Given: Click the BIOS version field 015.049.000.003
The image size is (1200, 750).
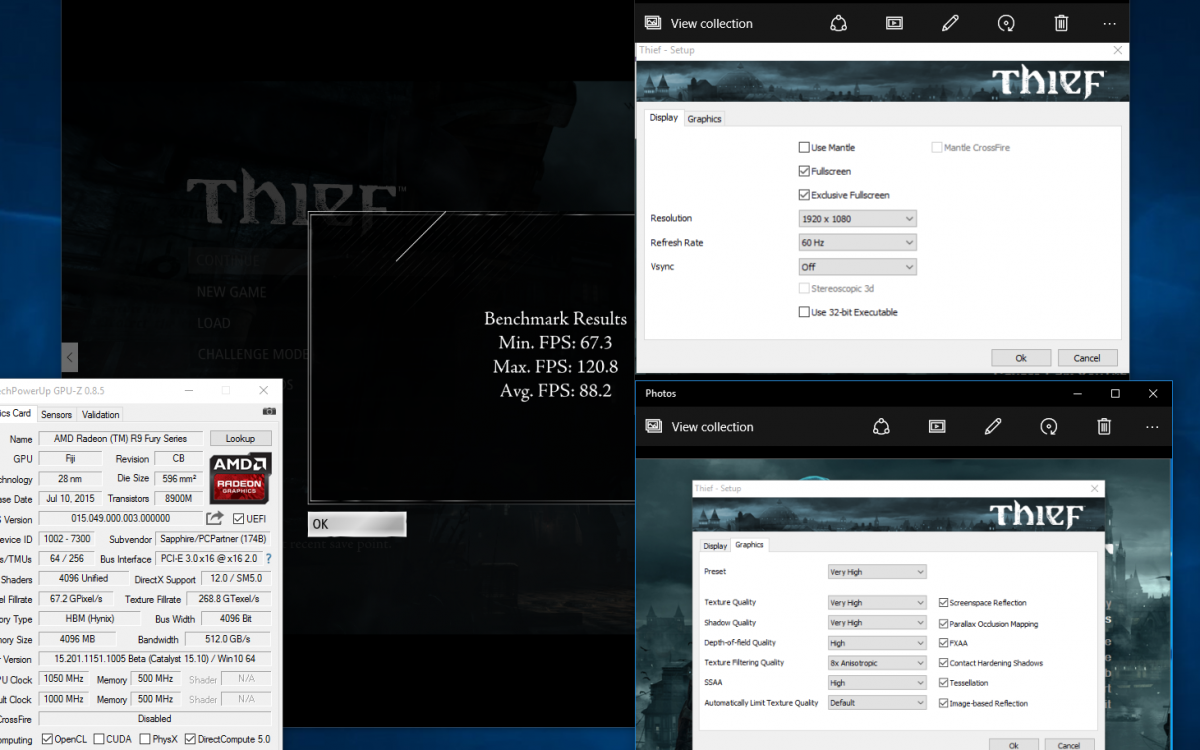Looking at the screenshot, I should click(x=120, y=518).
